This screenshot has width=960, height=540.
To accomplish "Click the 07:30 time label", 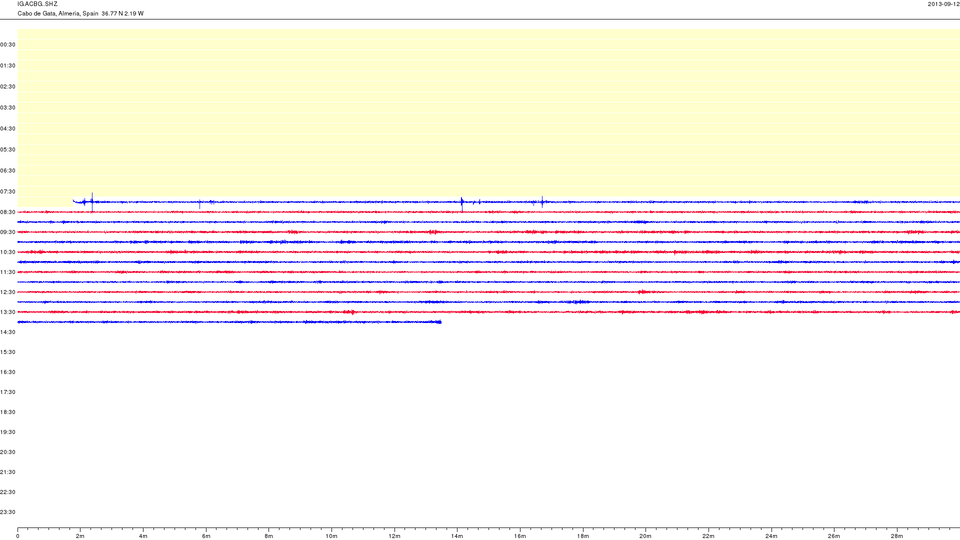I will click(x=8, y=191).
